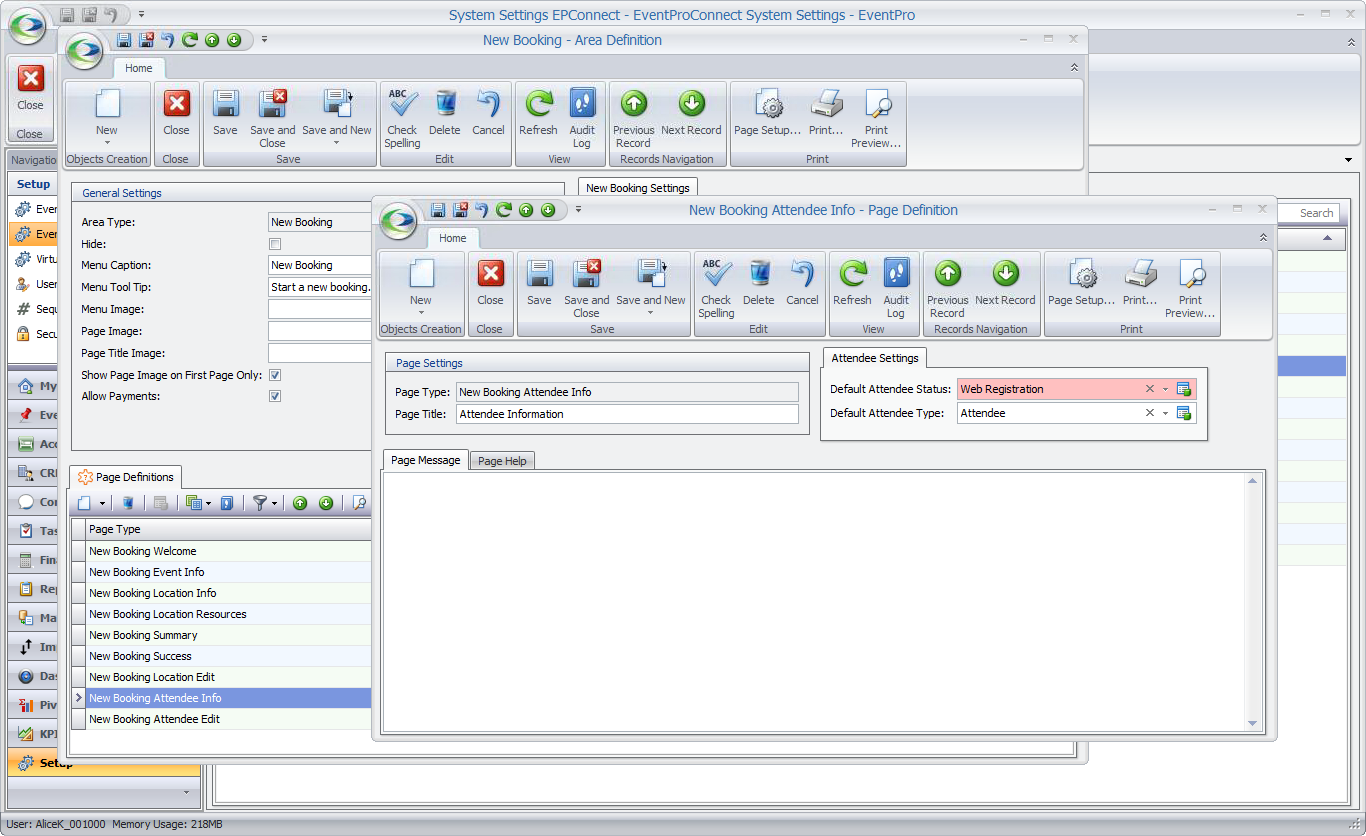Open filter funnel dropdown in Page Definitions toolbar
This screenshot has height=836, width=1366.
coord(274,503)
